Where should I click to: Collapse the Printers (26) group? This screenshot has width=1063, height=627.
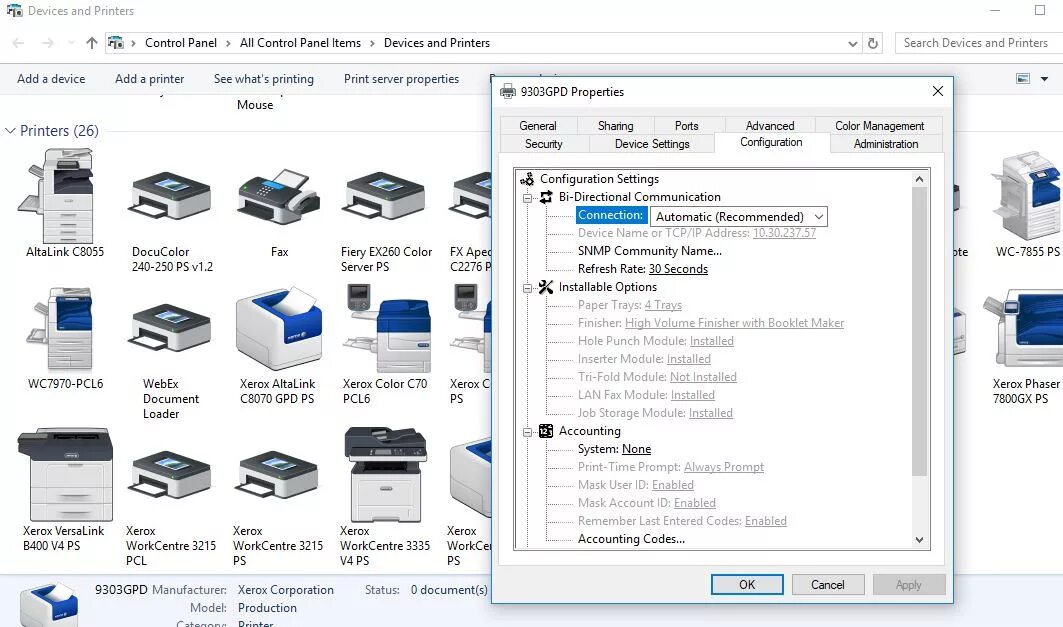10,130
